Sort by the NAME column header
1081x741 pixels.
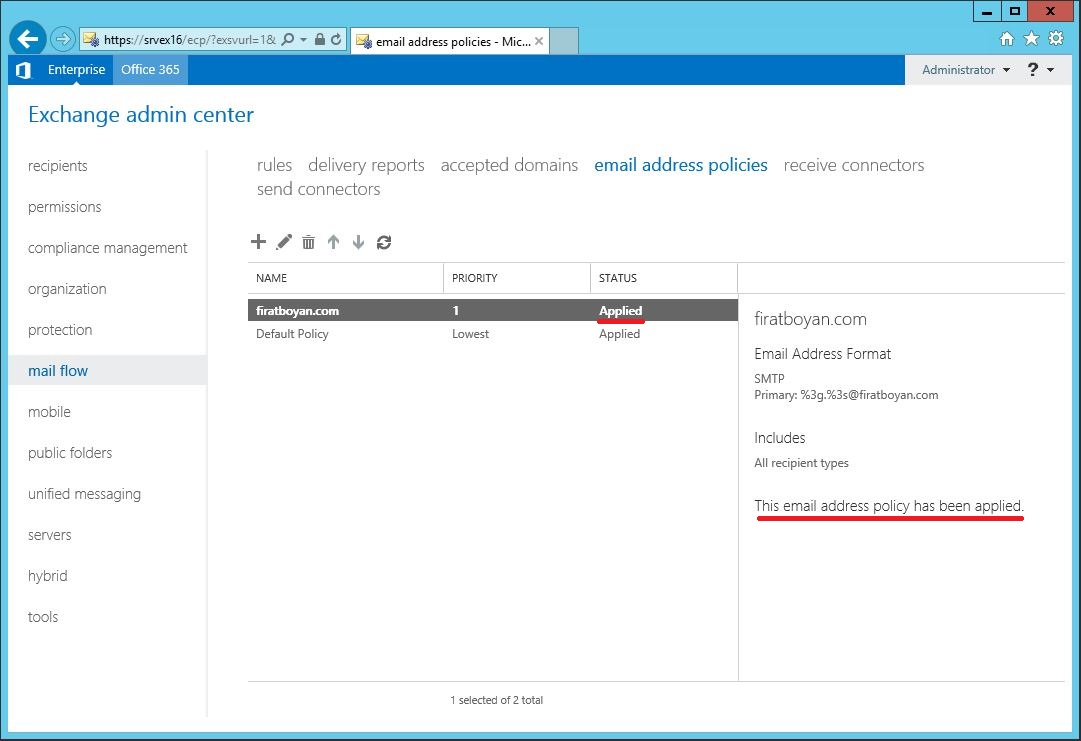pyautogui.click(x=345, y=278)
